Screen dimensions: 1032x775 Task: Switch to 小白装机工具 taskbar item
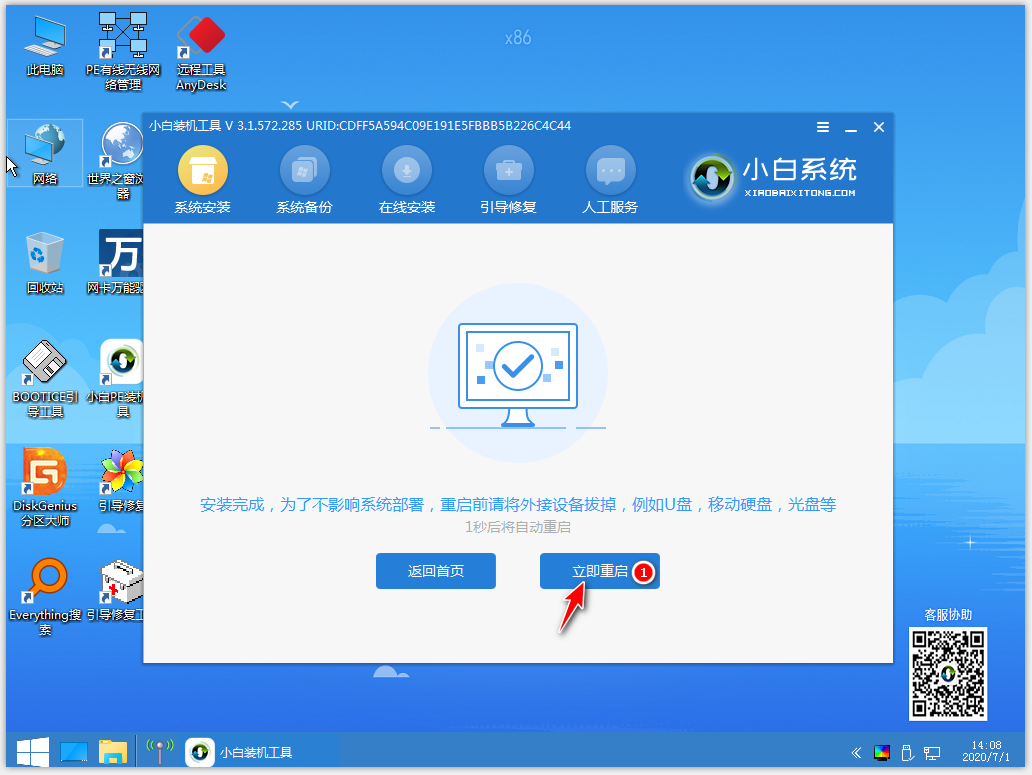239,752
